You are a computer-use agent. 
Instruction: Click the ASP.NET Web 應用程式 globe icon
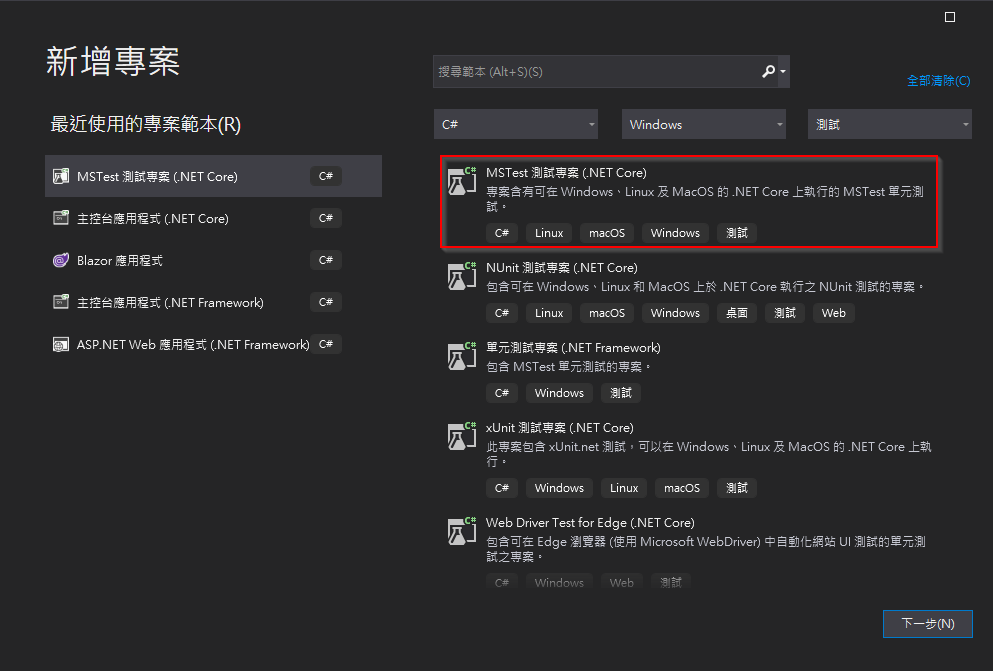[61, 344]
